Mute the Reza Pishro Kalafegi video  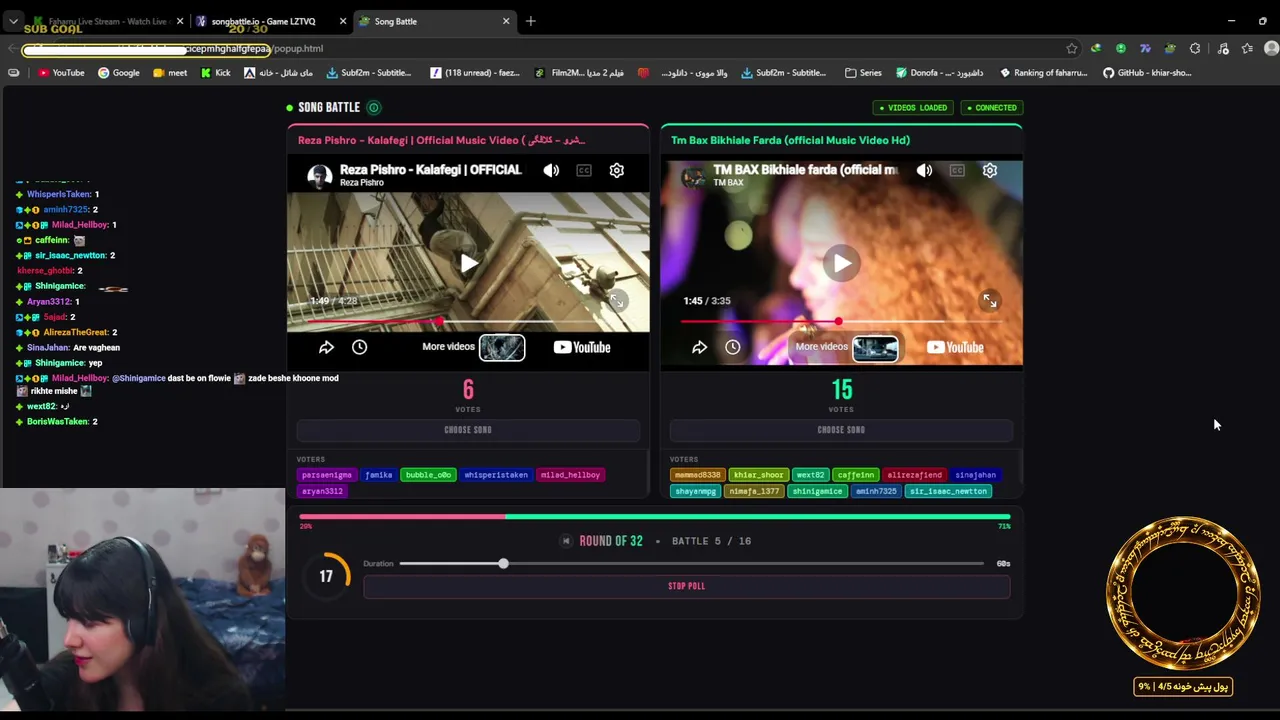click(551, 170)
